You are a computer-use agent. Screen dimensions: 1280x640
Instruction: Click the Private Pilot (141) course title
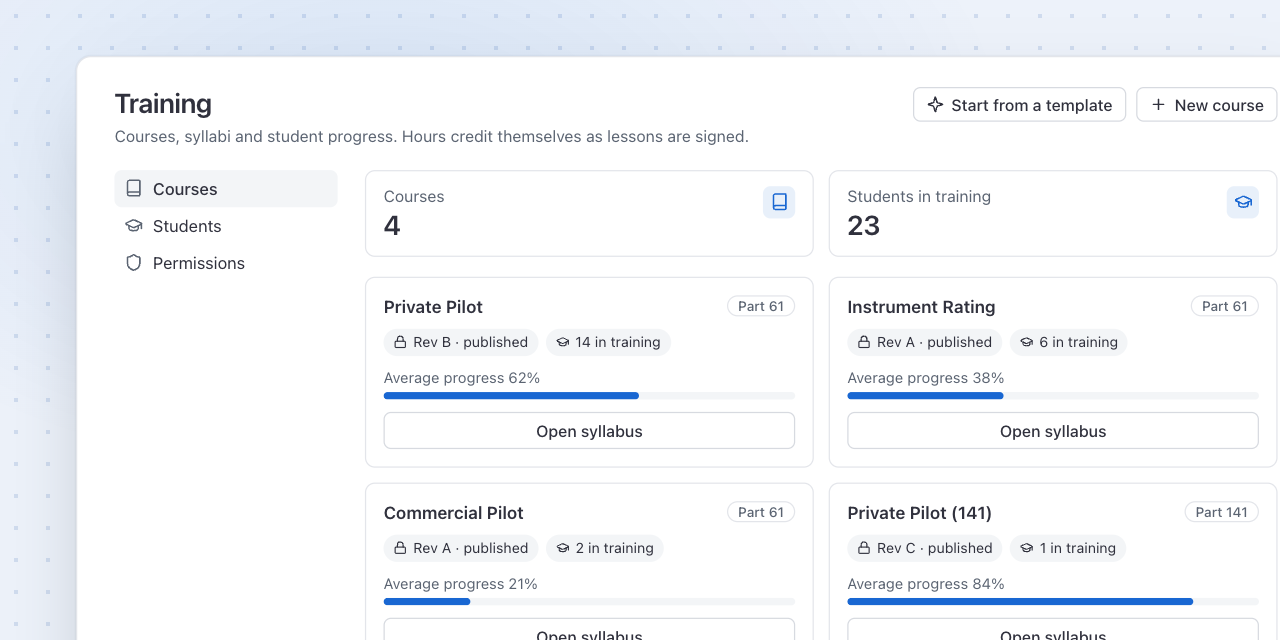(920, 513)
